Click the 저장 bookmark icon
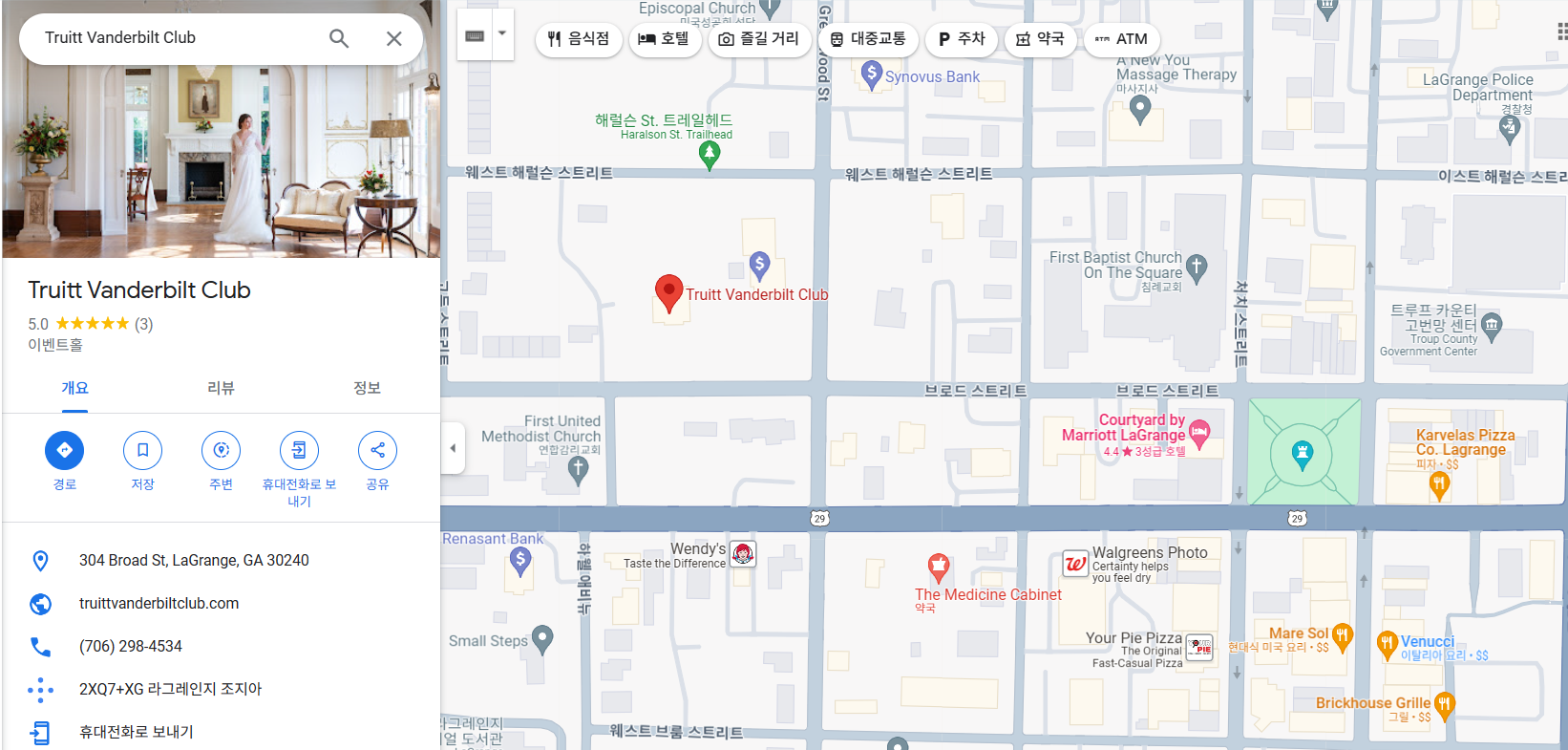1568x750 pixels. pyautogui.click(x=142, y=450)
